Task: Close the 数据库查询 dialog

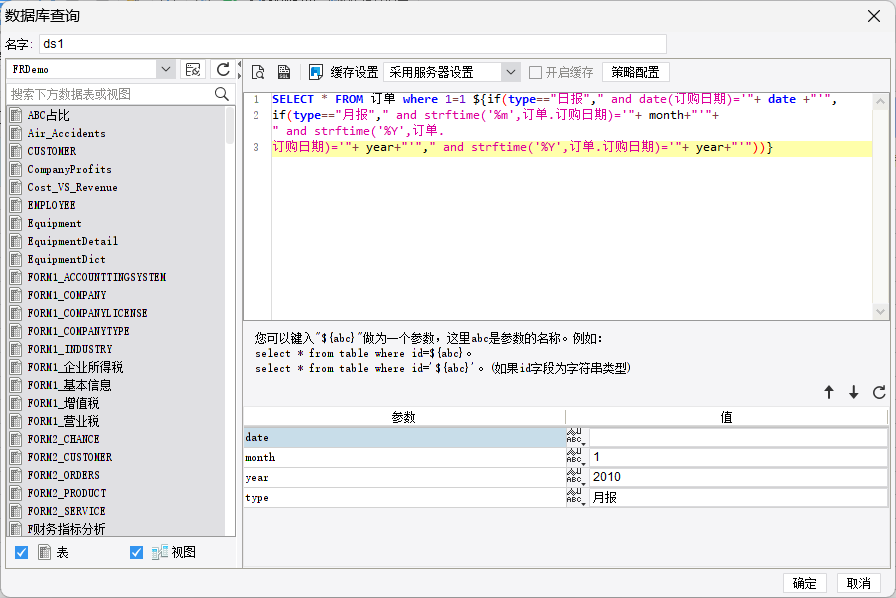Action: click(x=874, y=16)
